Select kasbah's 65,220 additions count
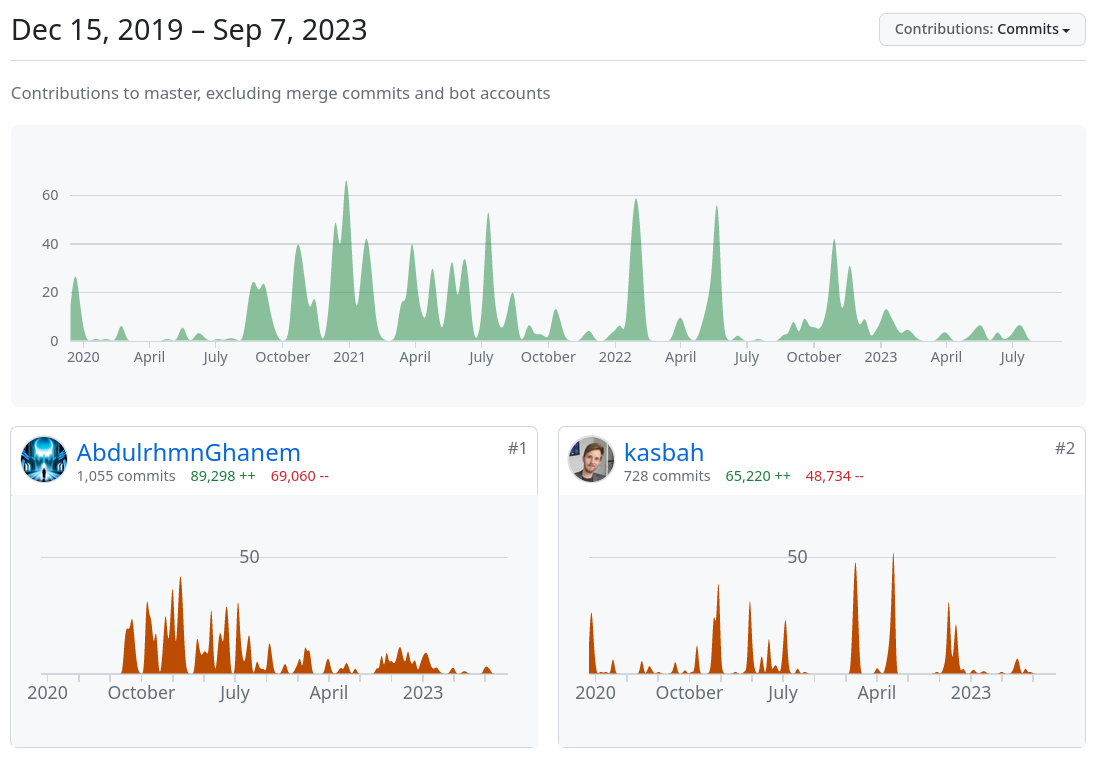This screenshot has height=757, width=1113. pos(757,476)
